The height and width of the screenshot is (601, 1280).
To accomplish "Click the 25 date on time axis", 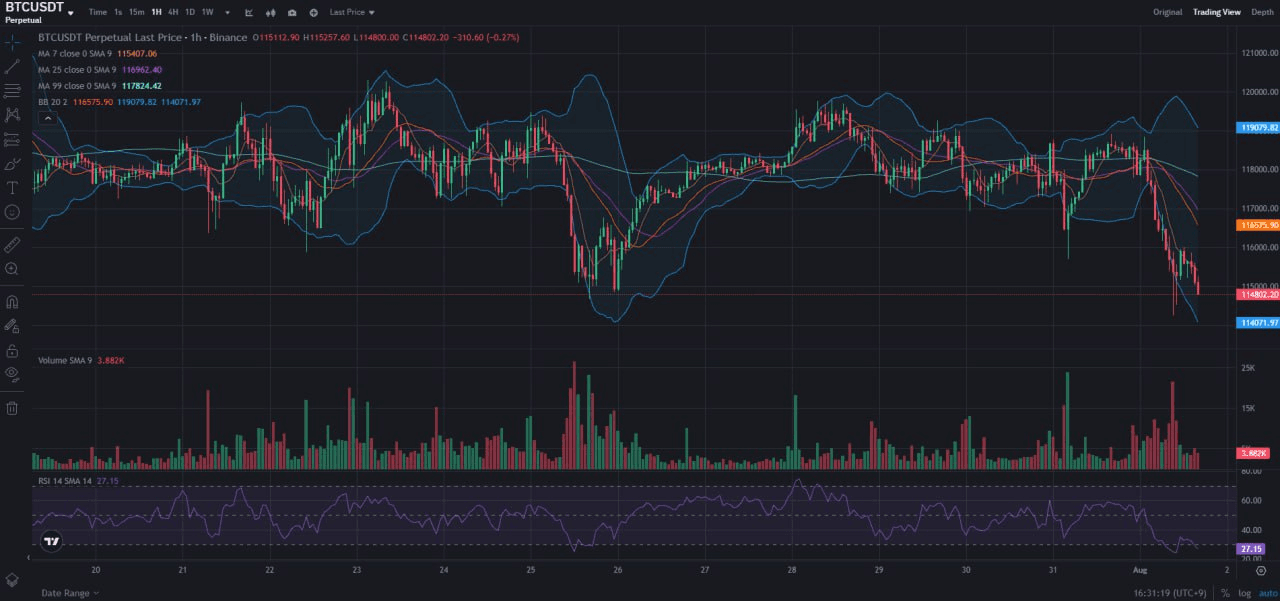I will click(x=531, y=570).
